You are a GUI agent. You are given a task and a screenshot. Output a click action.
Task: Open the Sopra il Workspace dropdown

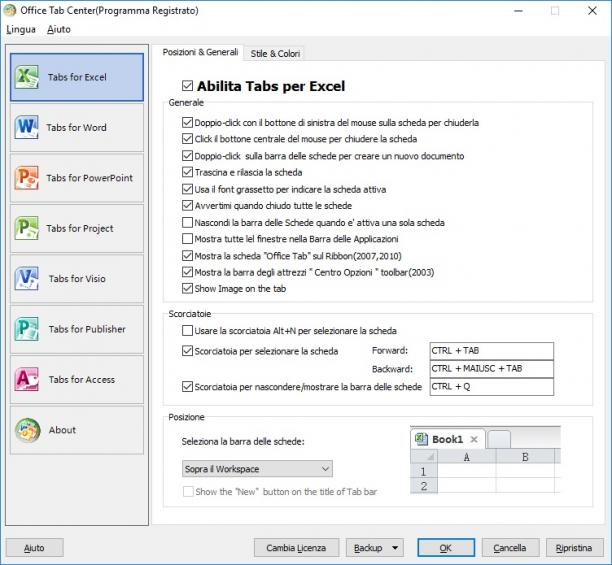[257, 469]
